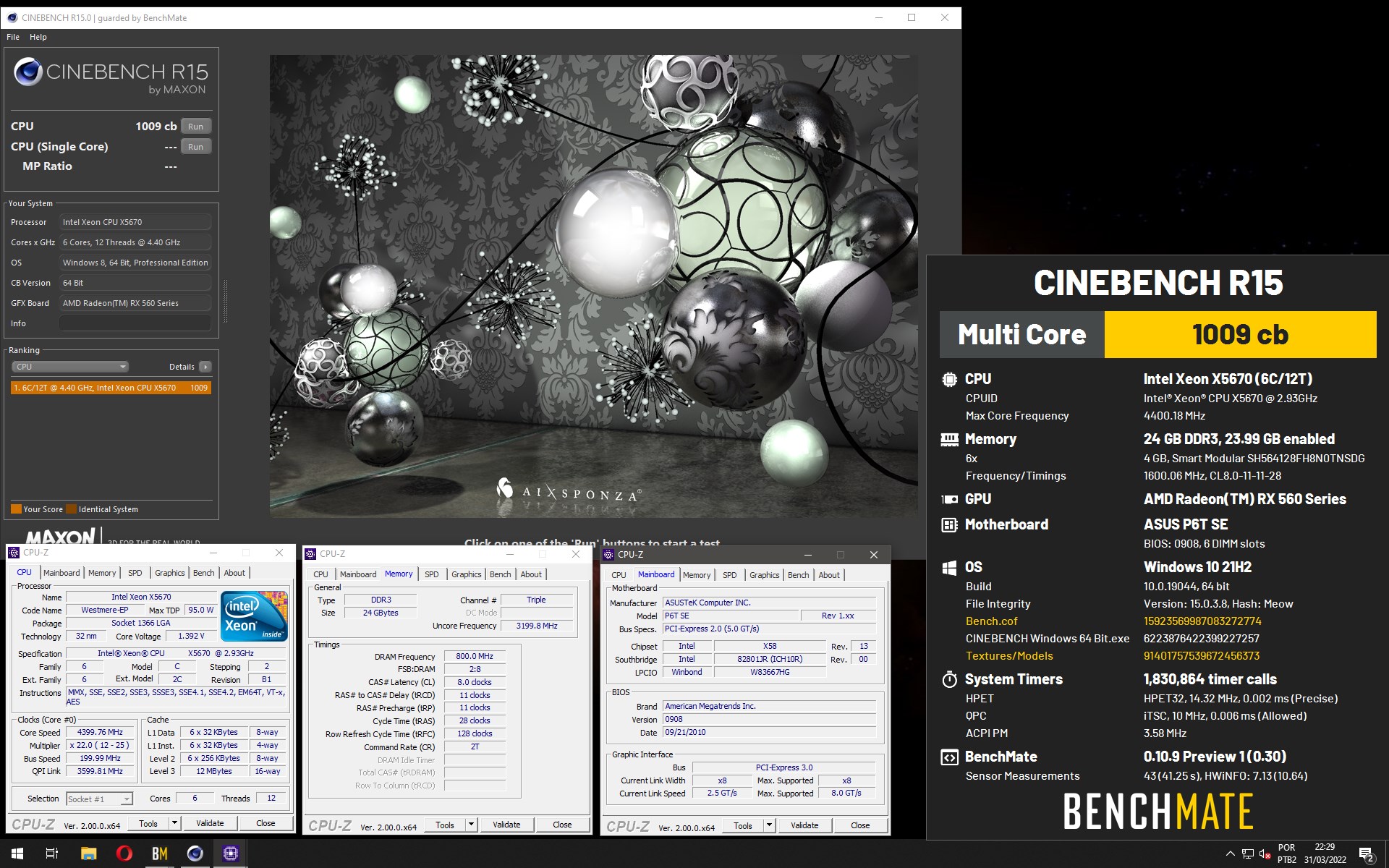Click the CPU icon in BenchMate panel
The height and width of the screenshot is (868, 1389).
point(949,379)
